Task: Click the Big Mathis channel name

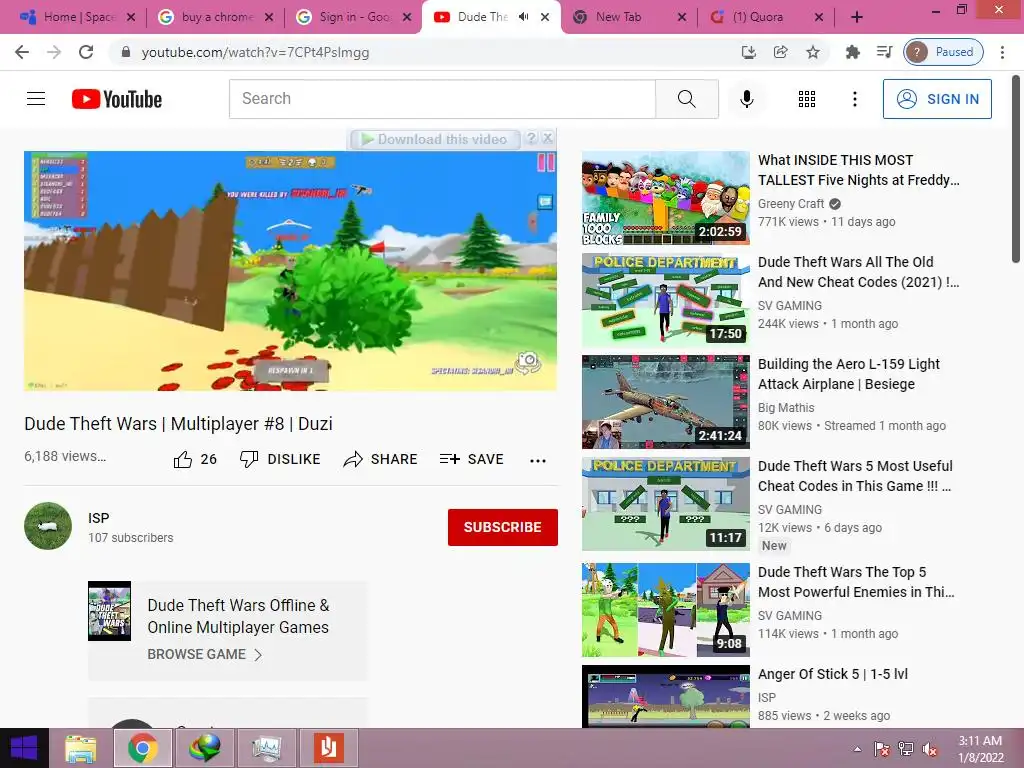Action: pyautogui.click(x=786, y=408)
